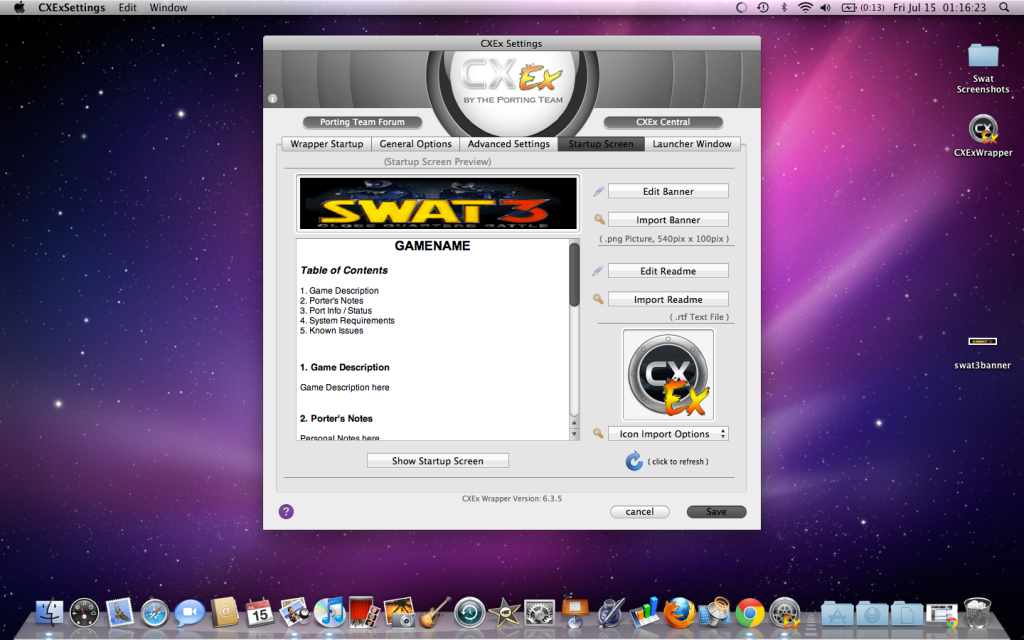Click the CXEx icon in the dock

pos(785,613)
